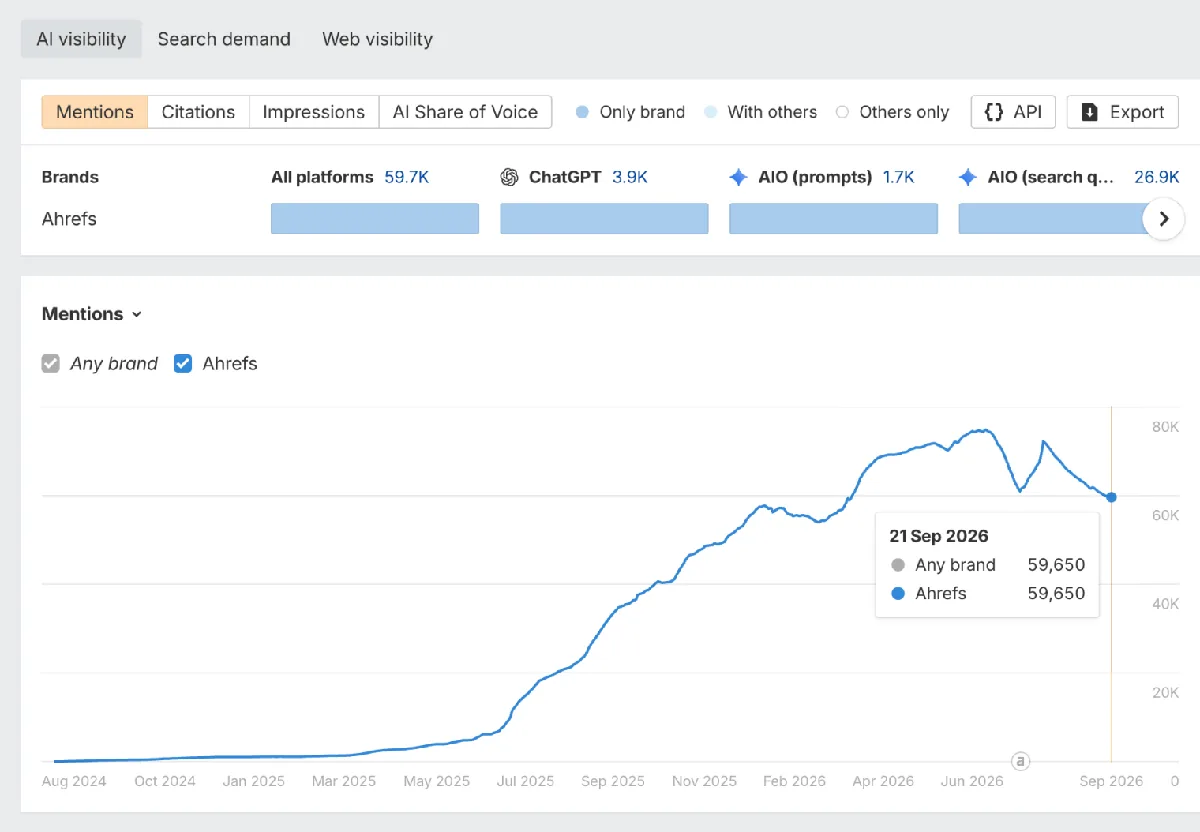Click the Ahrefs brand name row

(69, 219)
